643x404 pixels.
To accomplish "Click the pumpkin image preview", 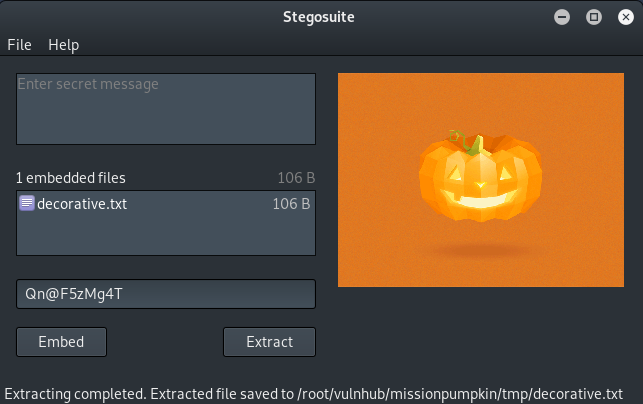I will coord(481,180).
